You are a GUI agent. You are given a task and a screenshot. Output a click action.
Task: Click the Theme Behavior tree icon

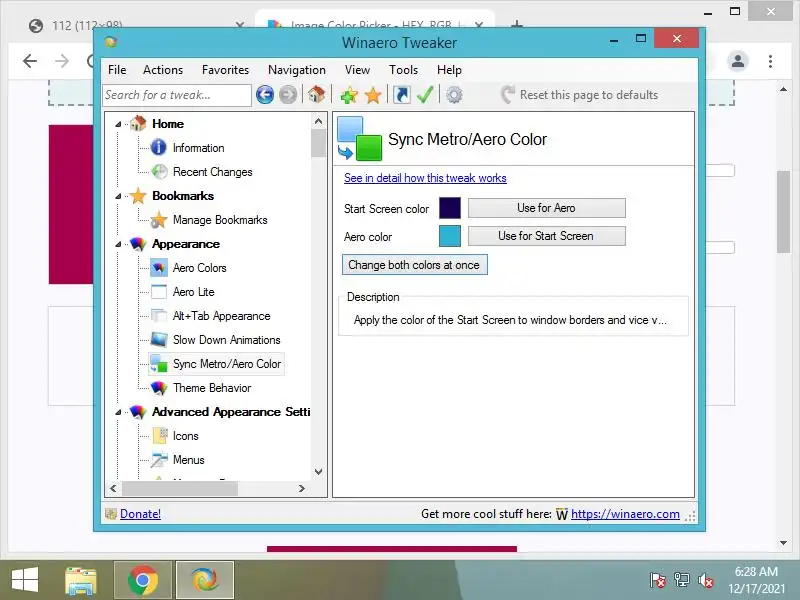pyautogui.click(x=159, y=388)
